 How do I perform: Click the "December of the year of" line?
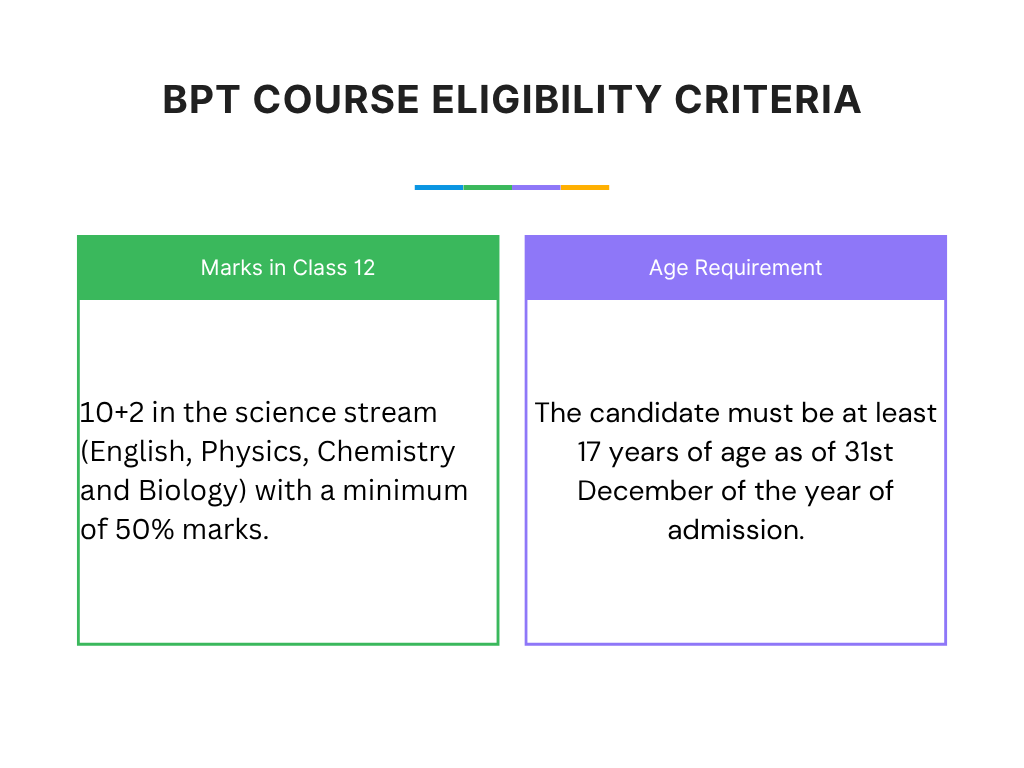point(736,491)
